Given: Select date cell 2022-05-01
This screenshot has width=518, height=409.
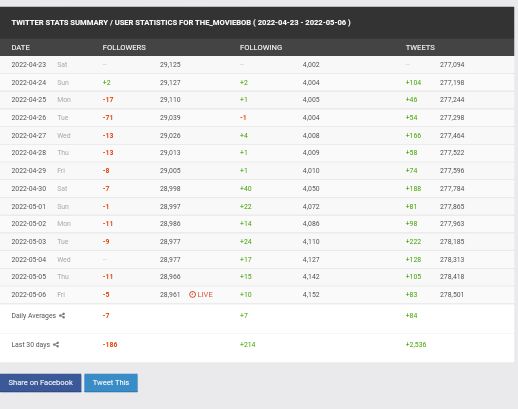Looking at the screenshot, I should pos(29,207).
